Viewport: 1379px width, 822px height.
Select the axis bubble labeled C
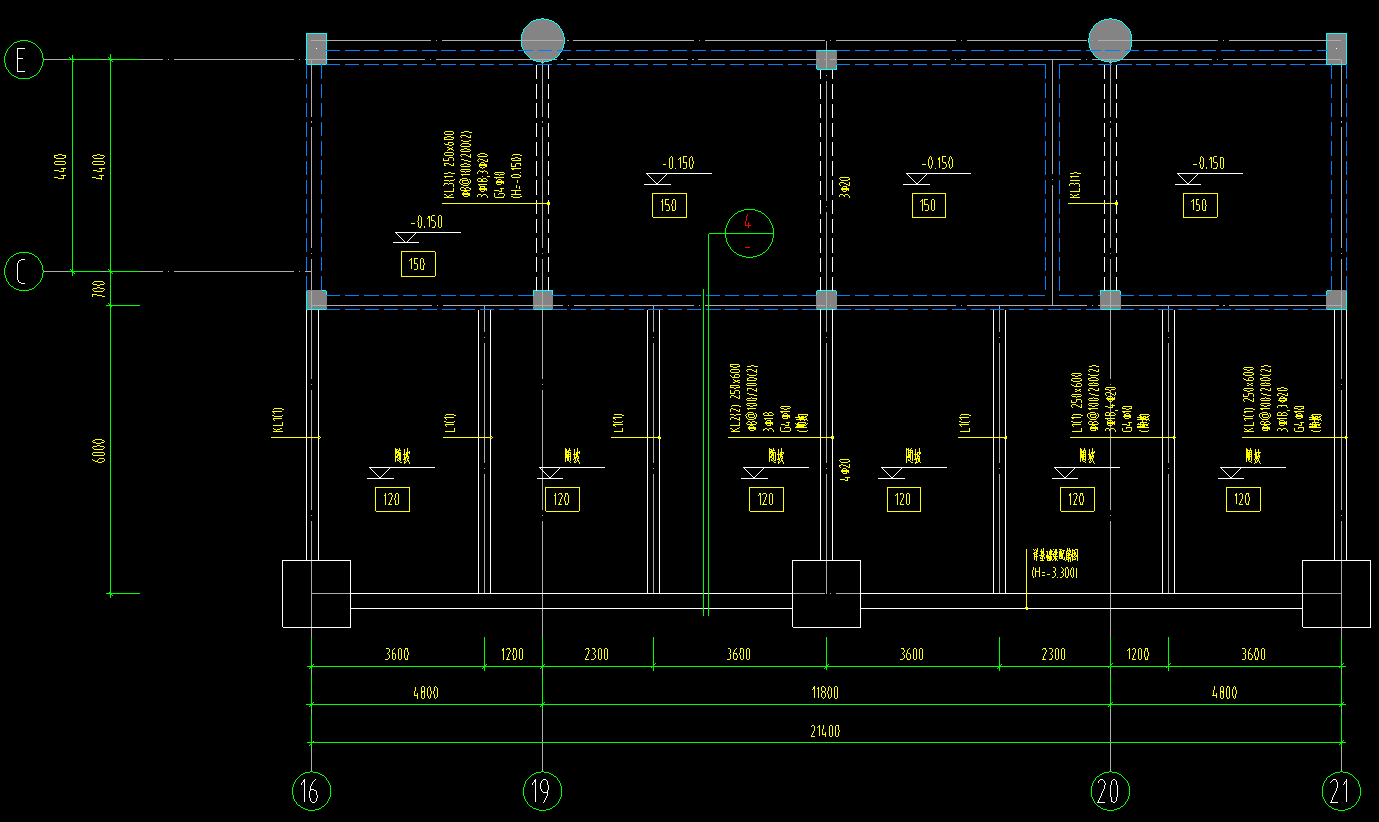coord(24,271)
